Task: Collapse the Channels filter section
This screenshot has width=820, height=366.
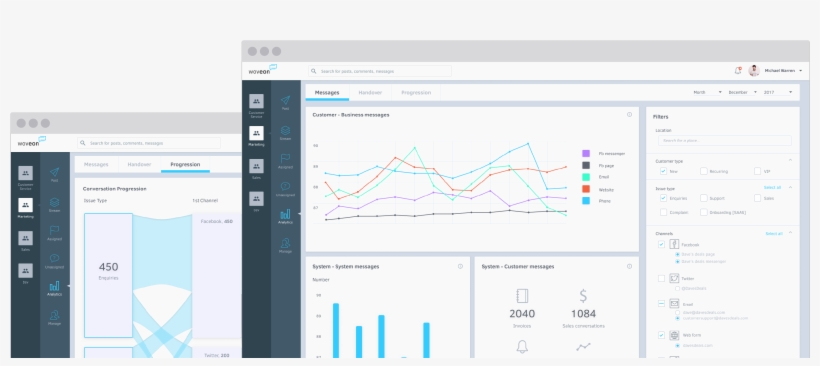Action: click(x=790, y=233)
